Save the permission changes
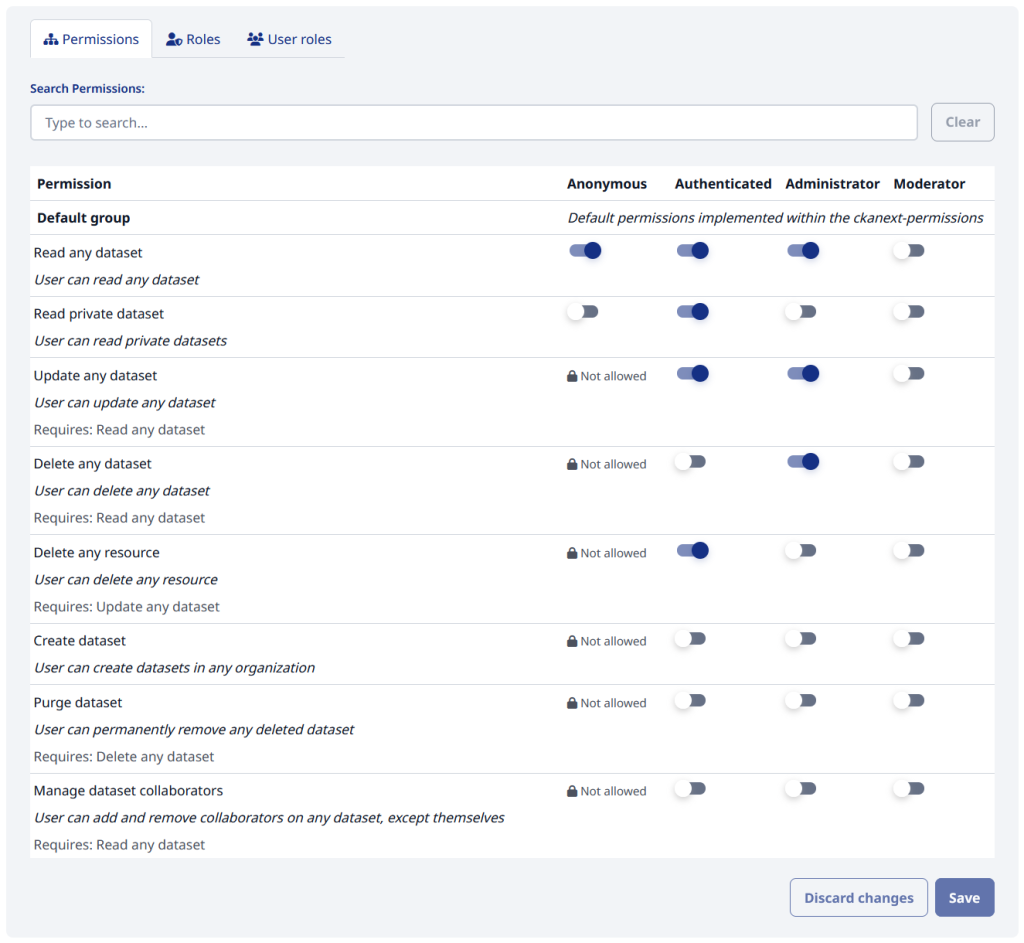The height and width of the screenshot is (943, 1024). coord(965,898)
